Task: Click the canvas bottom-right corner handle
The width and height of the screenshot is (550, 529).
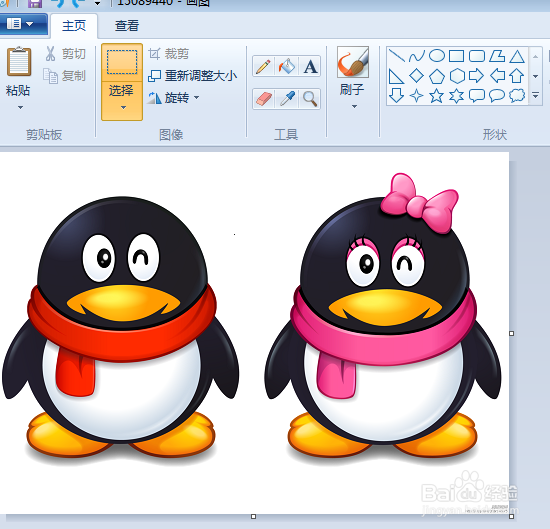Action: pos(511,516)
